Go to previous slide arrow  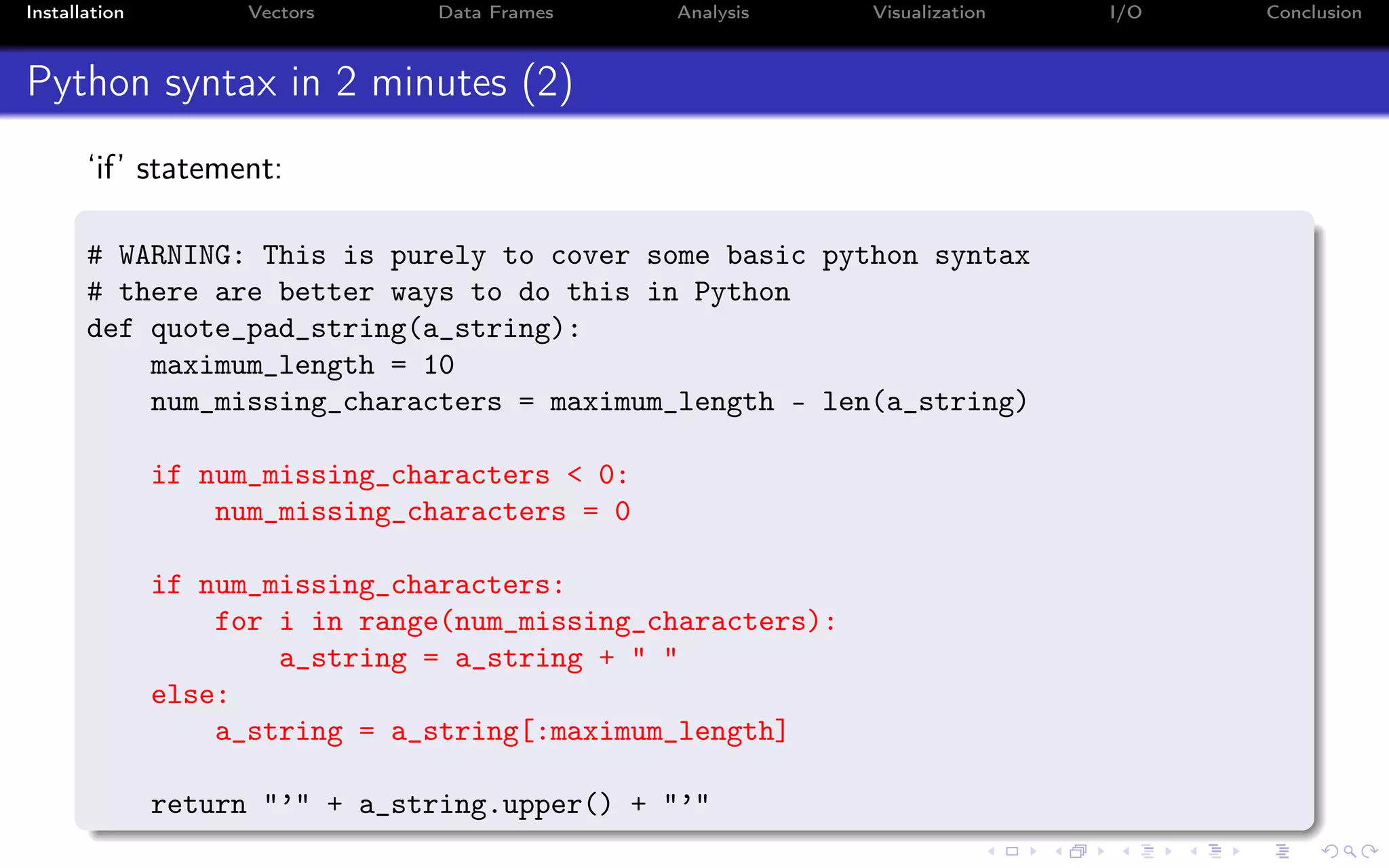[991, 851]
